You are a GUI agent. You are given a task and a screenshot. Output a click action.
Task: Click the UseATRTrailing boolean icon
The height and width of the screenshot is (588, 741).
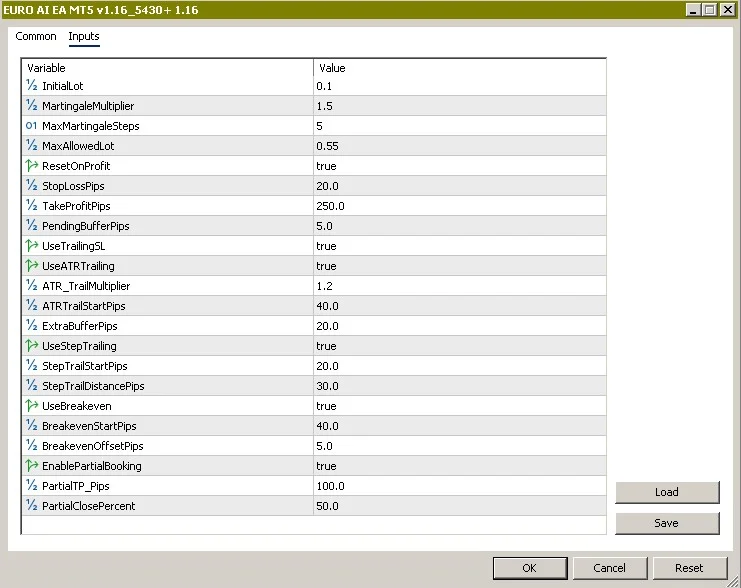tap(32, 266)
